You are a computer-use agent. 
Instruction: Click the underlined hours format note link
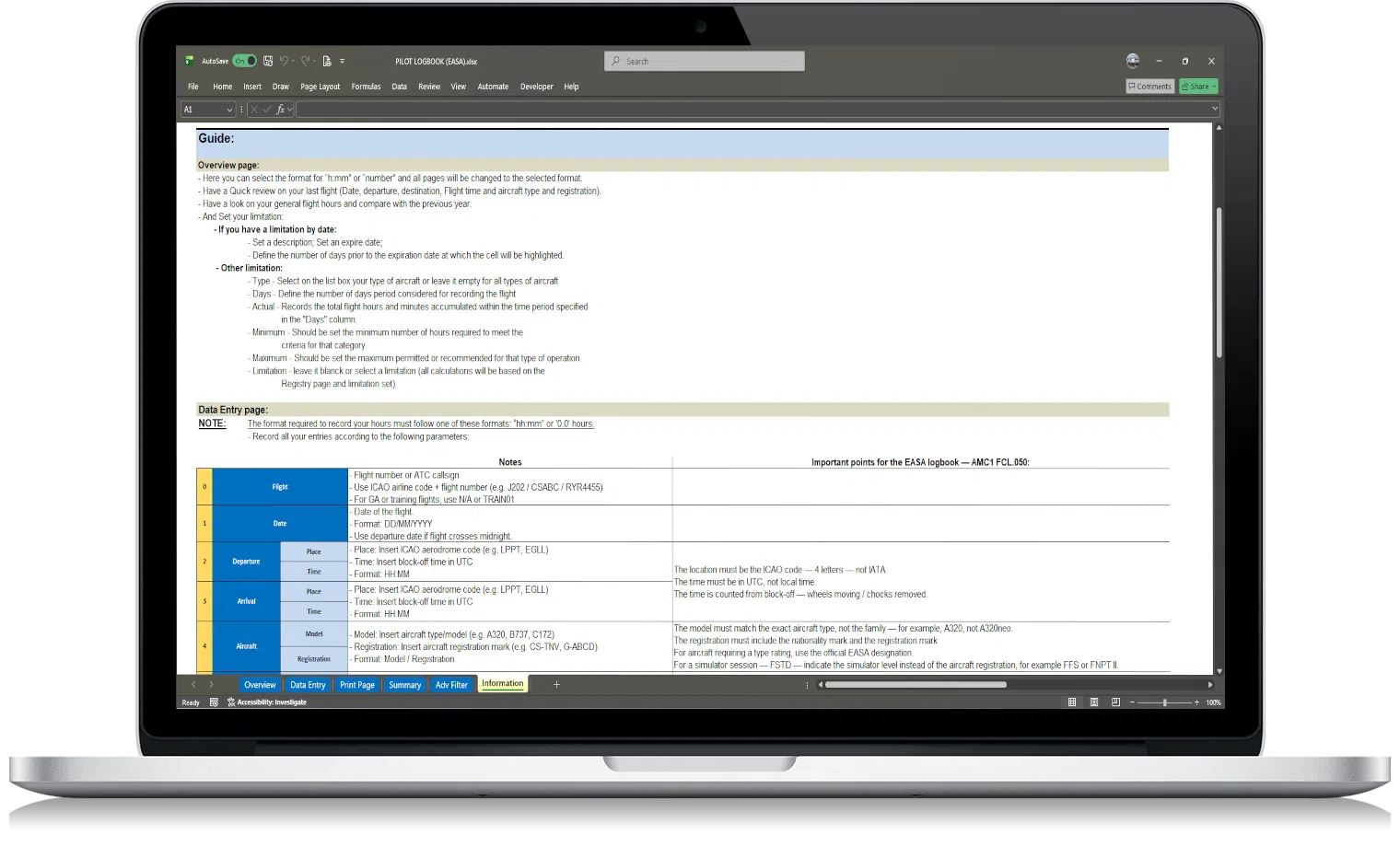click(420, 424)
